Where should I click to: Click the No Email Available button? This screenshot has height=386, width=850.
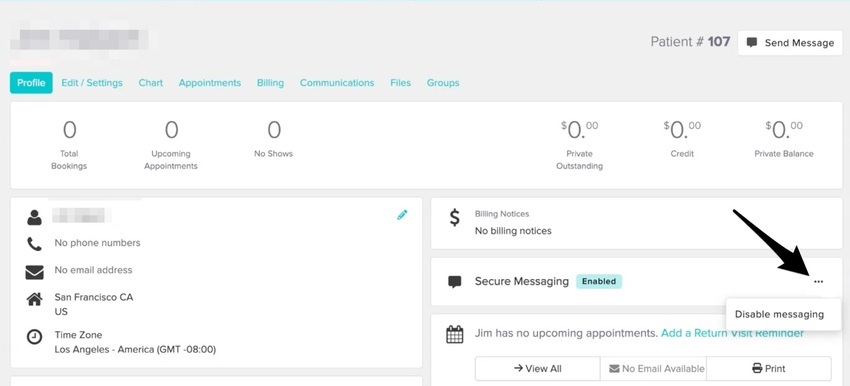tap(653, 369)
